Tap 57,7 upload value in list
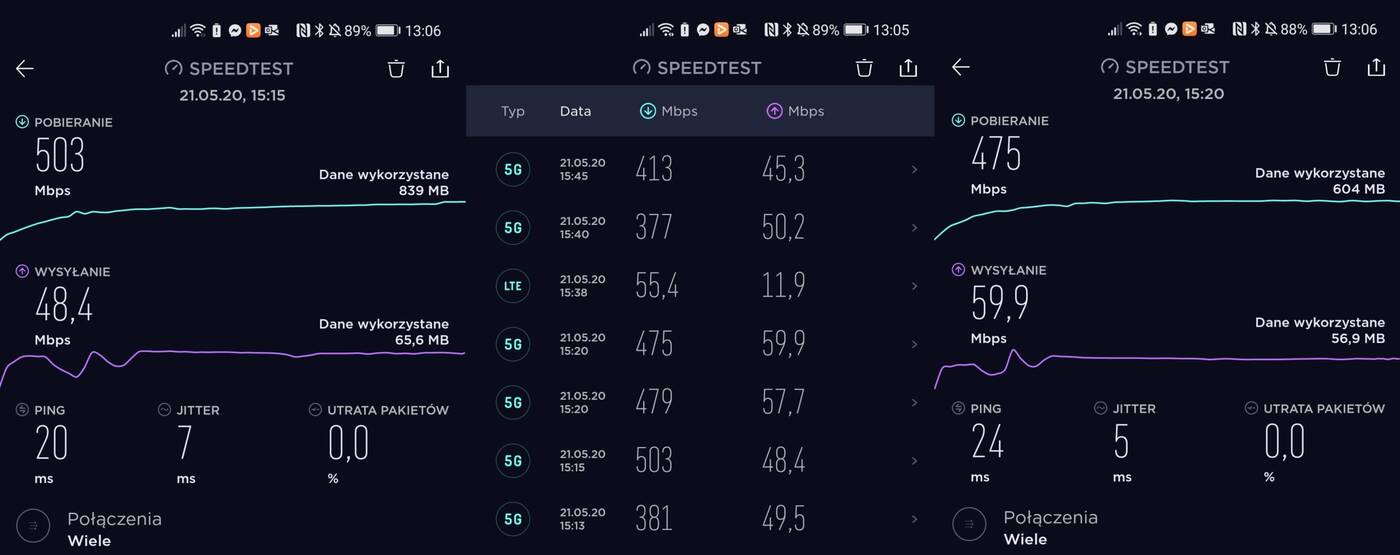 tap(783, 402)
